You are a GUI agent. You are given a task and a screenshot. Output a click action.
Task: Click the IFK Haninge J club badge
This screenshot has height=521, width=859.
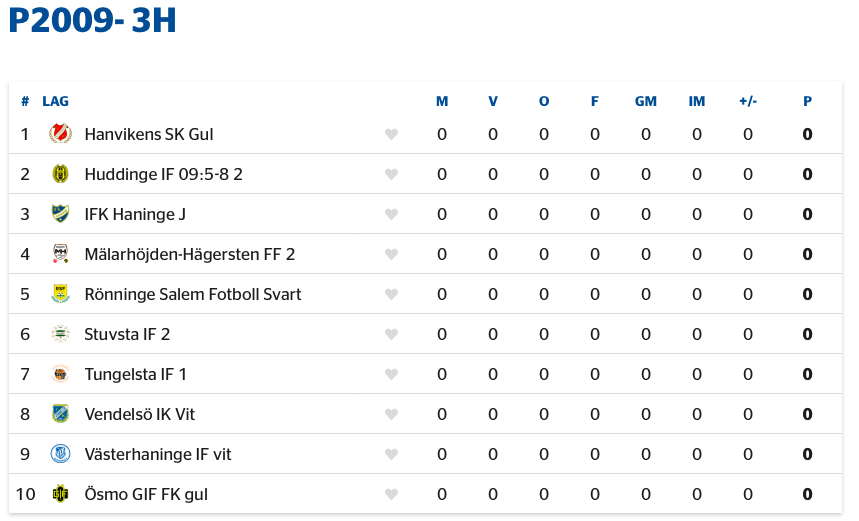[x=60, y=214]
